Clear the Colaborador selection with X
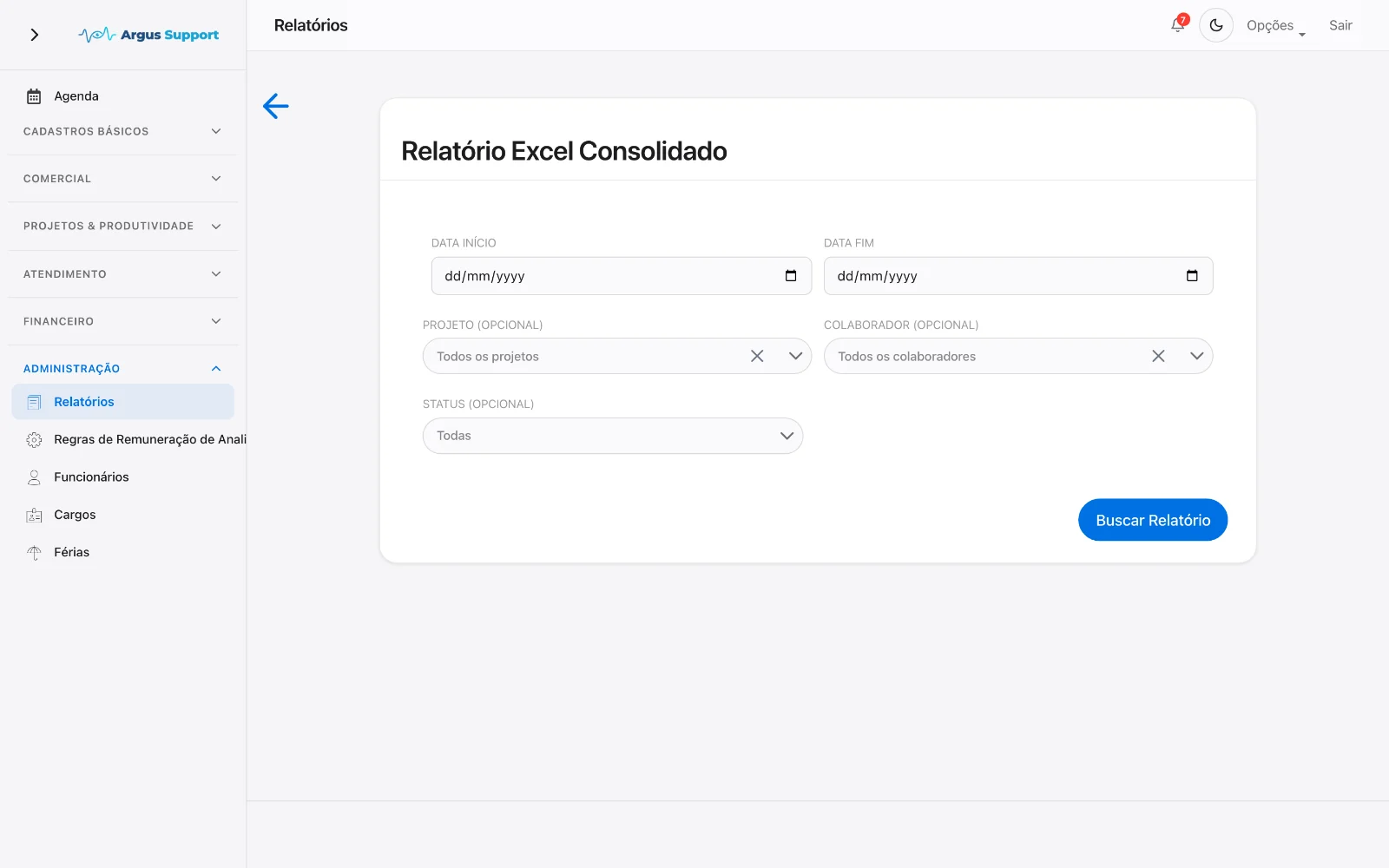1389x868 pixels. click(1158, 356)
